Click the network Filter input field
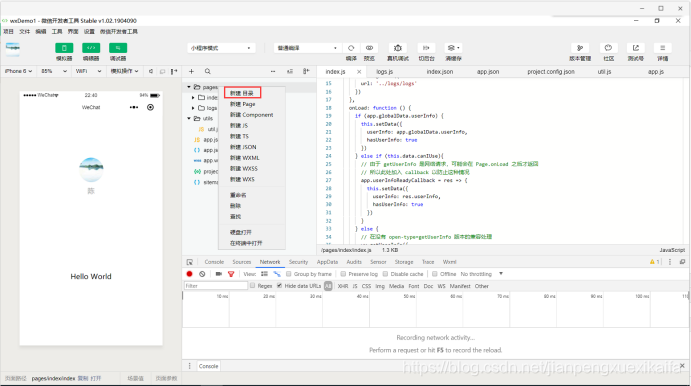 coord(216,286)
